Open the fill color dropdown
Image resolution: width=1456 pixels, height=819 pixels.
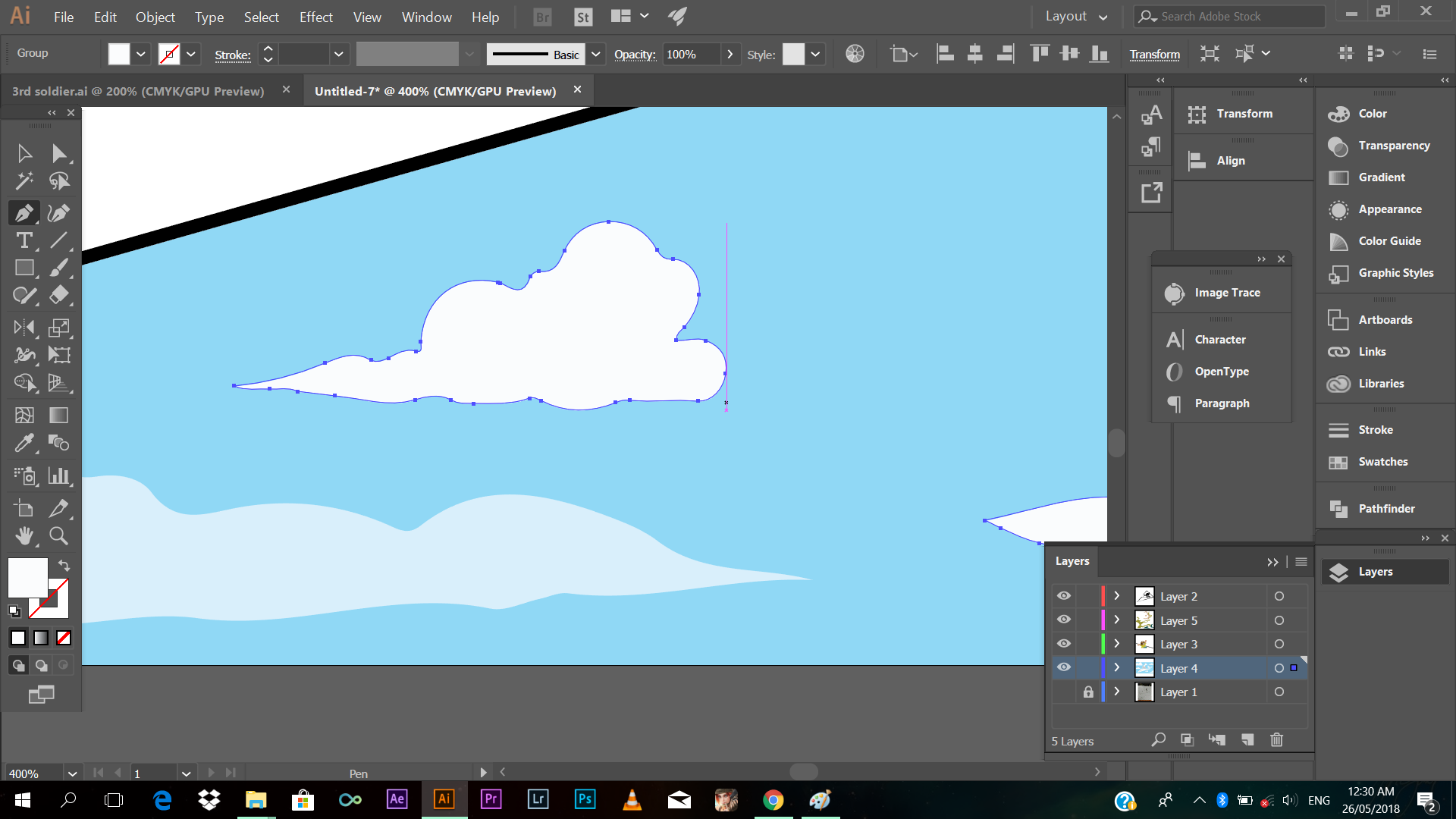click(x=140, y=54)
